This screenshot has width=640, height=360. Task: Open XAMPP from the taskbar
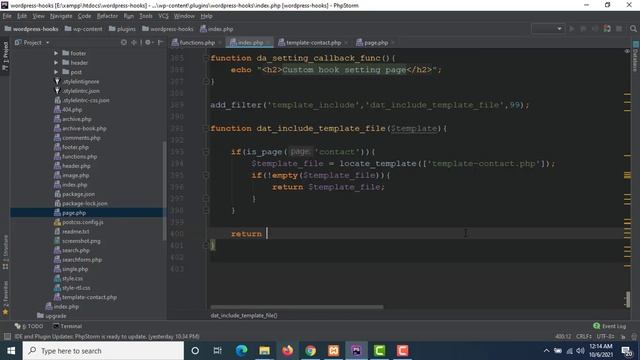[333, 351]
